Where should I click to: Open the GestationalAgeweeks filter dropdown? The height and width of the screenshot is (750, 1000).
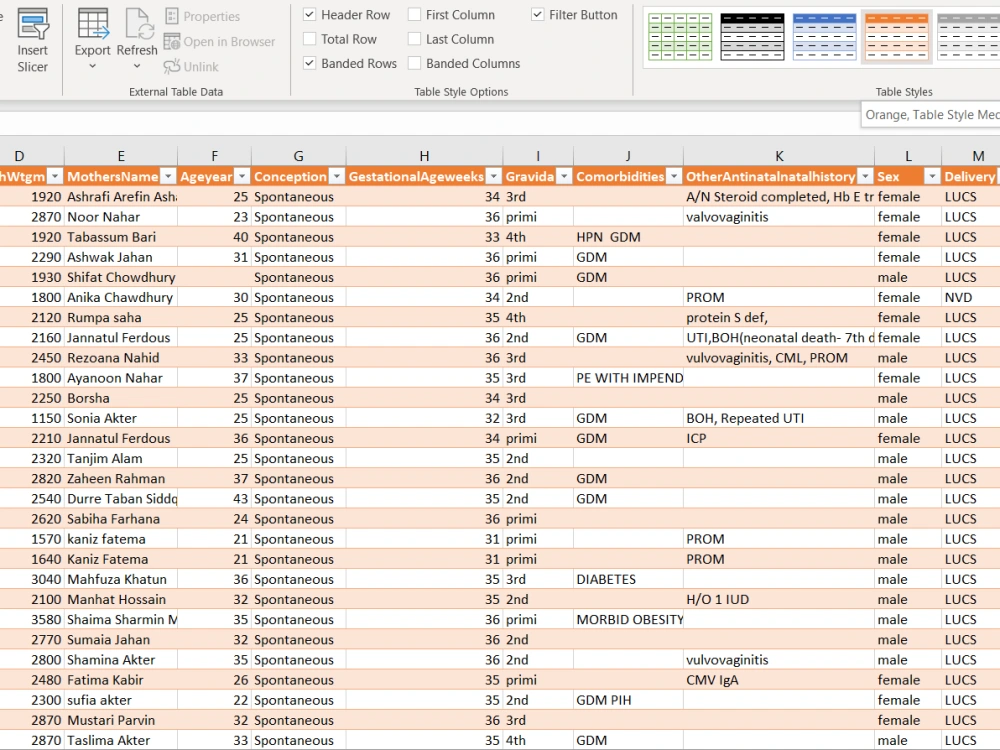tap(494, 177)
